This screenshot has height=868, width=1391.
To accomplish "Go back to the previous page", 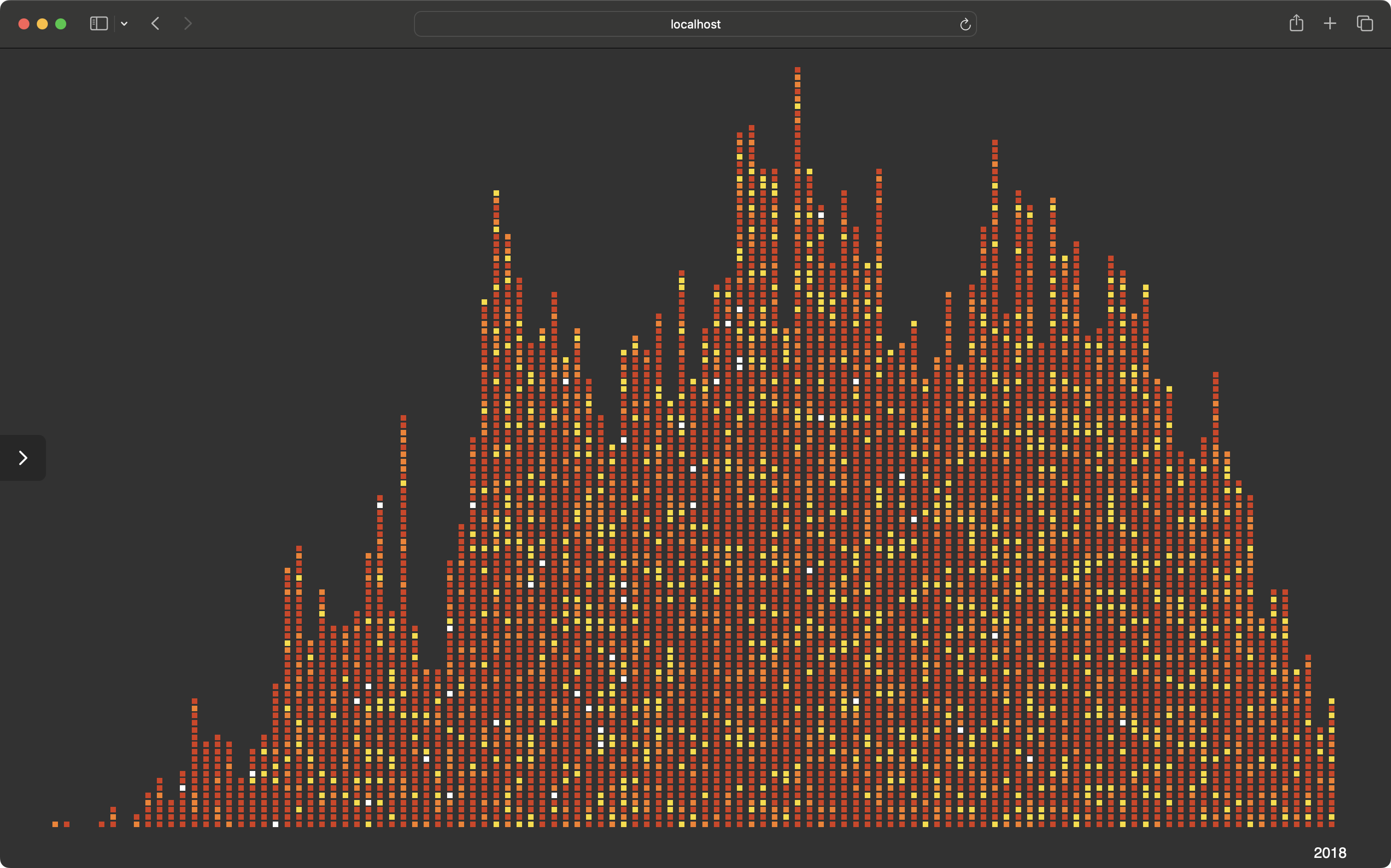I will [x=155, y=23].
